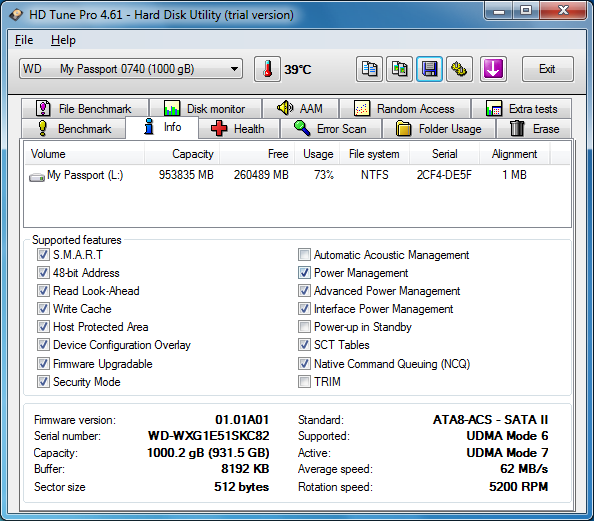Click the purple down-arrow minimize-to-tray icon

click(493, 69)
